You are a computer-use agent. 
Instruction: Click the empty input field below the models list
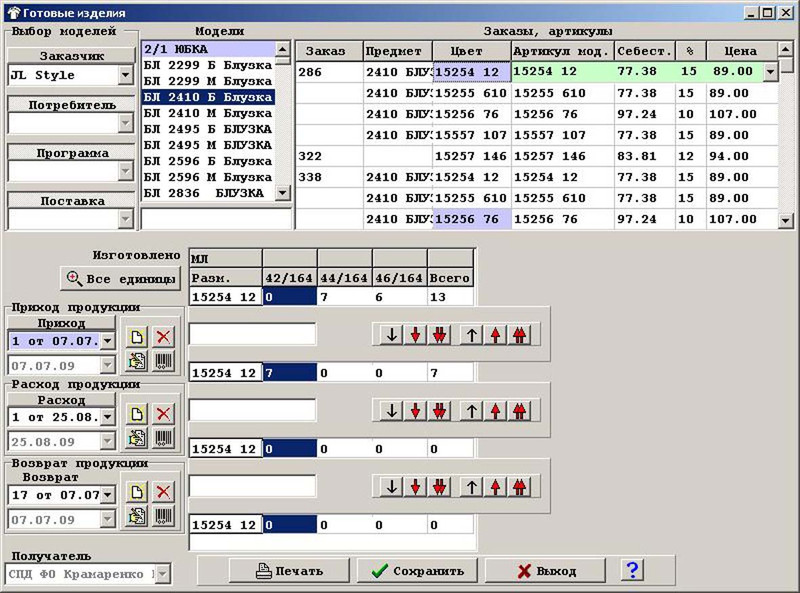coord(216,218)
